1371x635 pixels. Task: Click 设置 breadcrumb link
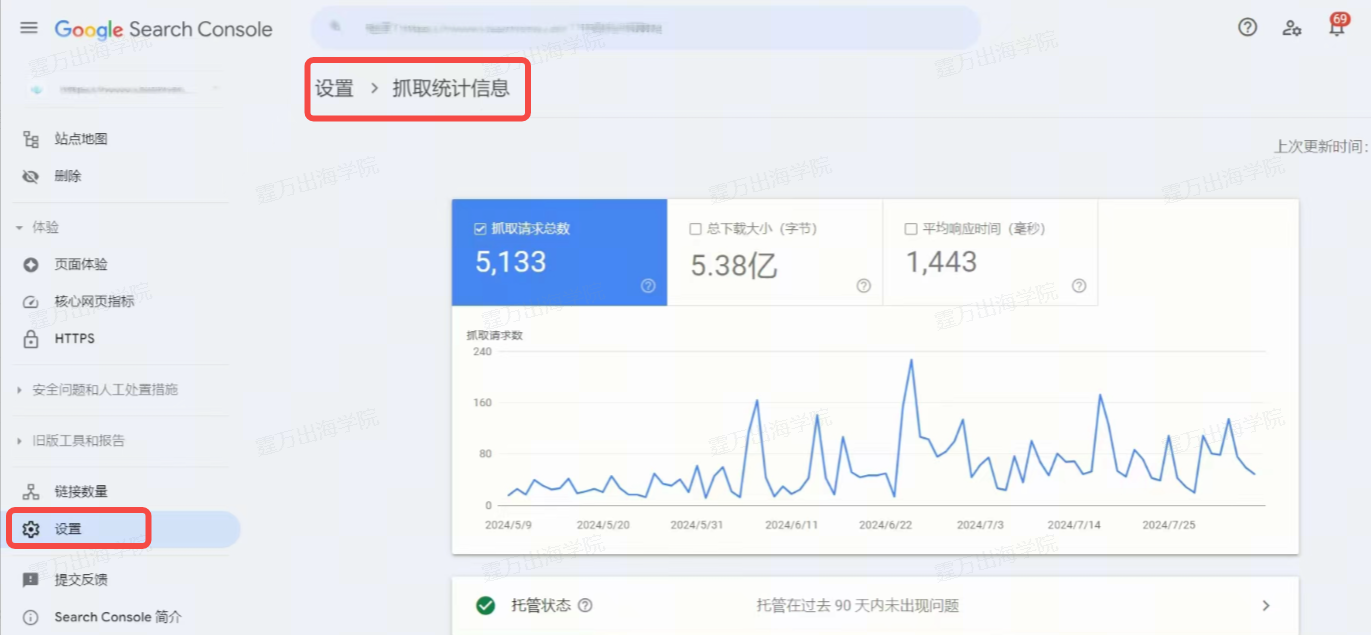click(x=334, y=88)
